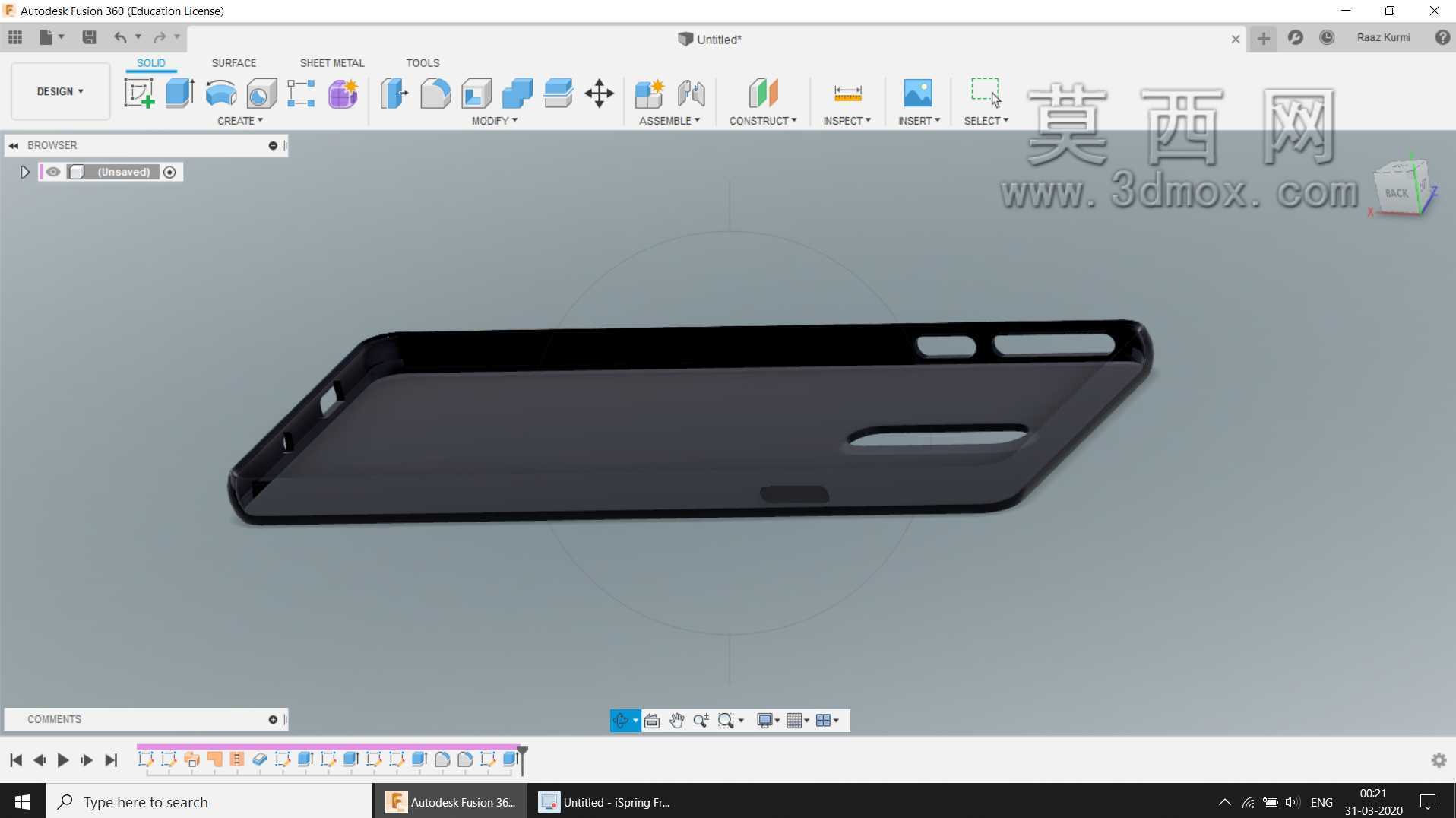Open the MODIFY dropdown menu
1456x818 pixels.
(495, 121)
